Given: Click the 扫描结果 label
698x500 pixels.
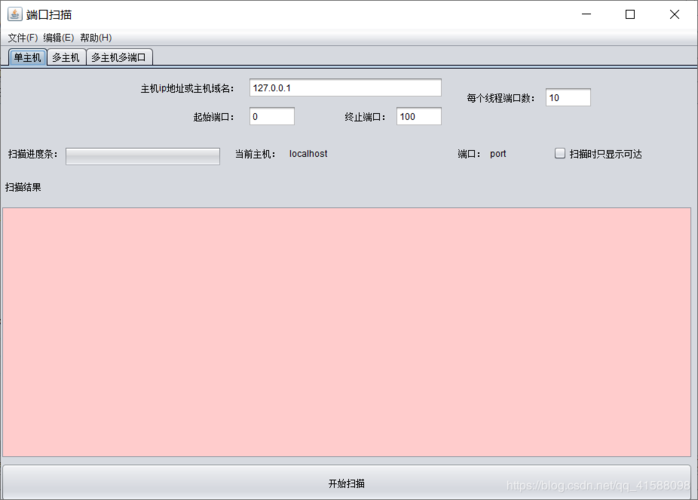Looking at the screenshot, I should (x=23, y=187).
